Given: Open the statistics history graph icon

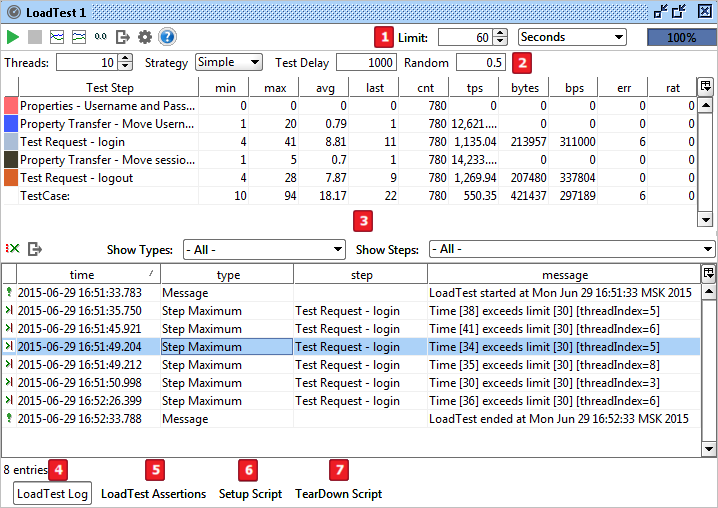Looking at the screenshot, I should [79, 37].
